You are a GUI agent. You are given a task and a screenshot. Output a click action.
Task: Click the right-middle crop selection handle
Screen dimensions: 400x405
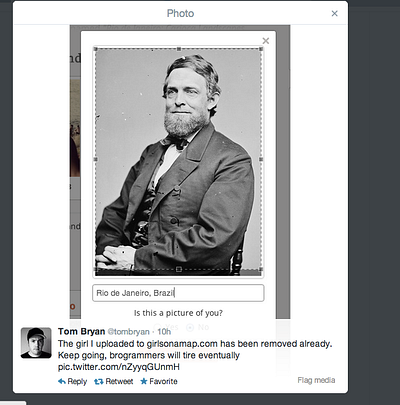click(x=261, y=159)
